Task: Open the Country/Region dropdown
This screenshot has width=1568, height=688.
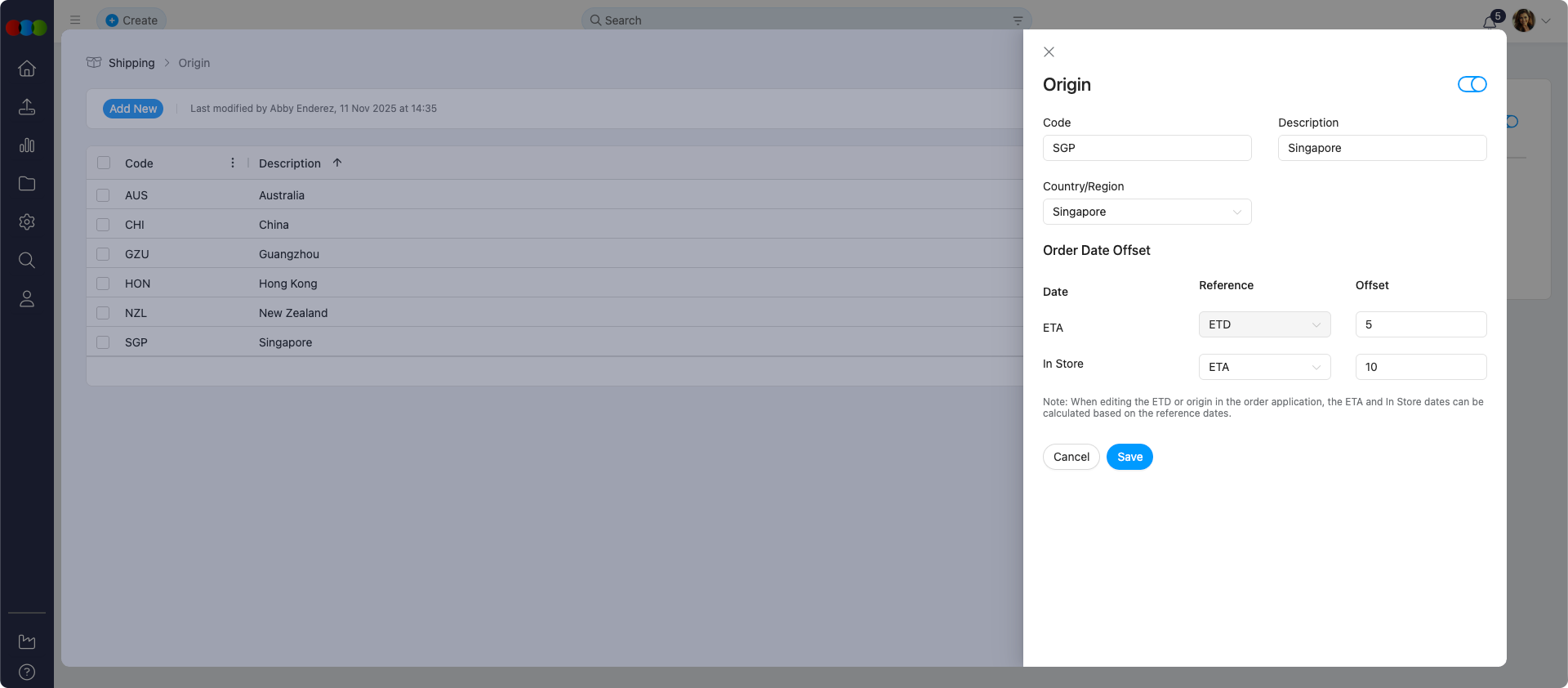Action: point(1147,212)
